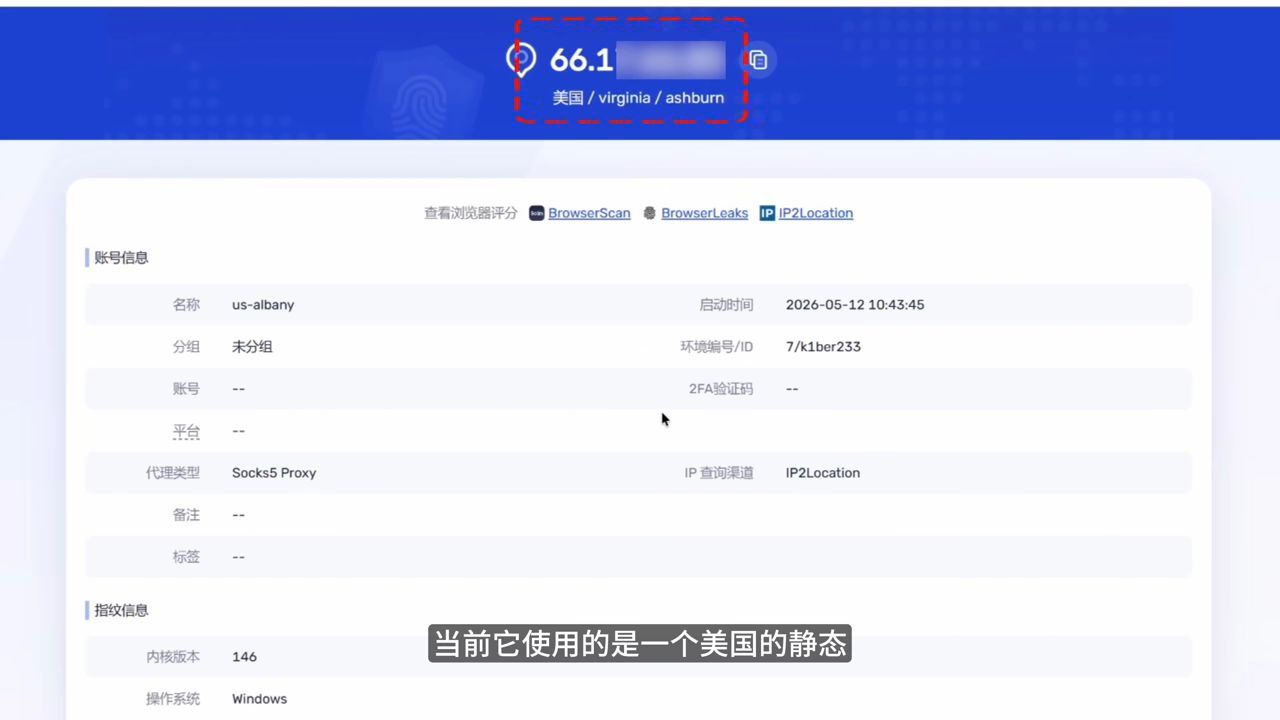Click operating system value Windows

pos(259,699)
